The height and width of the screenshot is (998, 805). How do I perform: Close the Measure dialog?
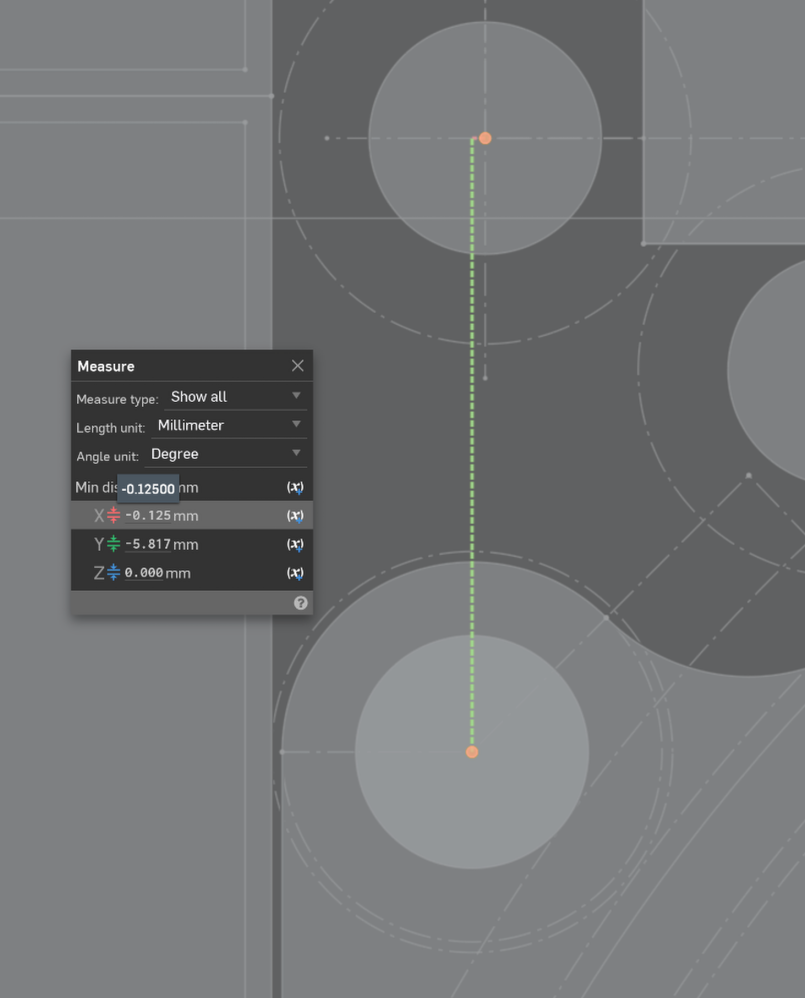pyautogui.click(x=297, y=366)
